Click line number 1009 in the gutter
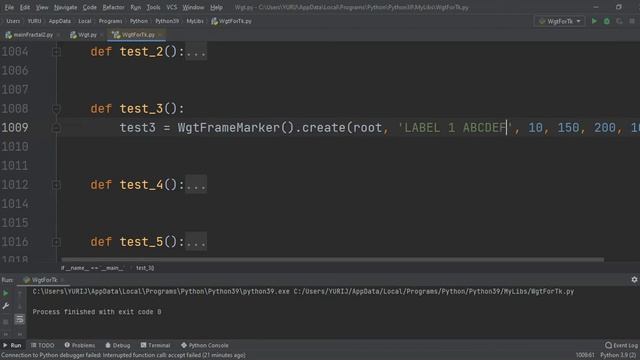640x360 pixels. (15, 128)
